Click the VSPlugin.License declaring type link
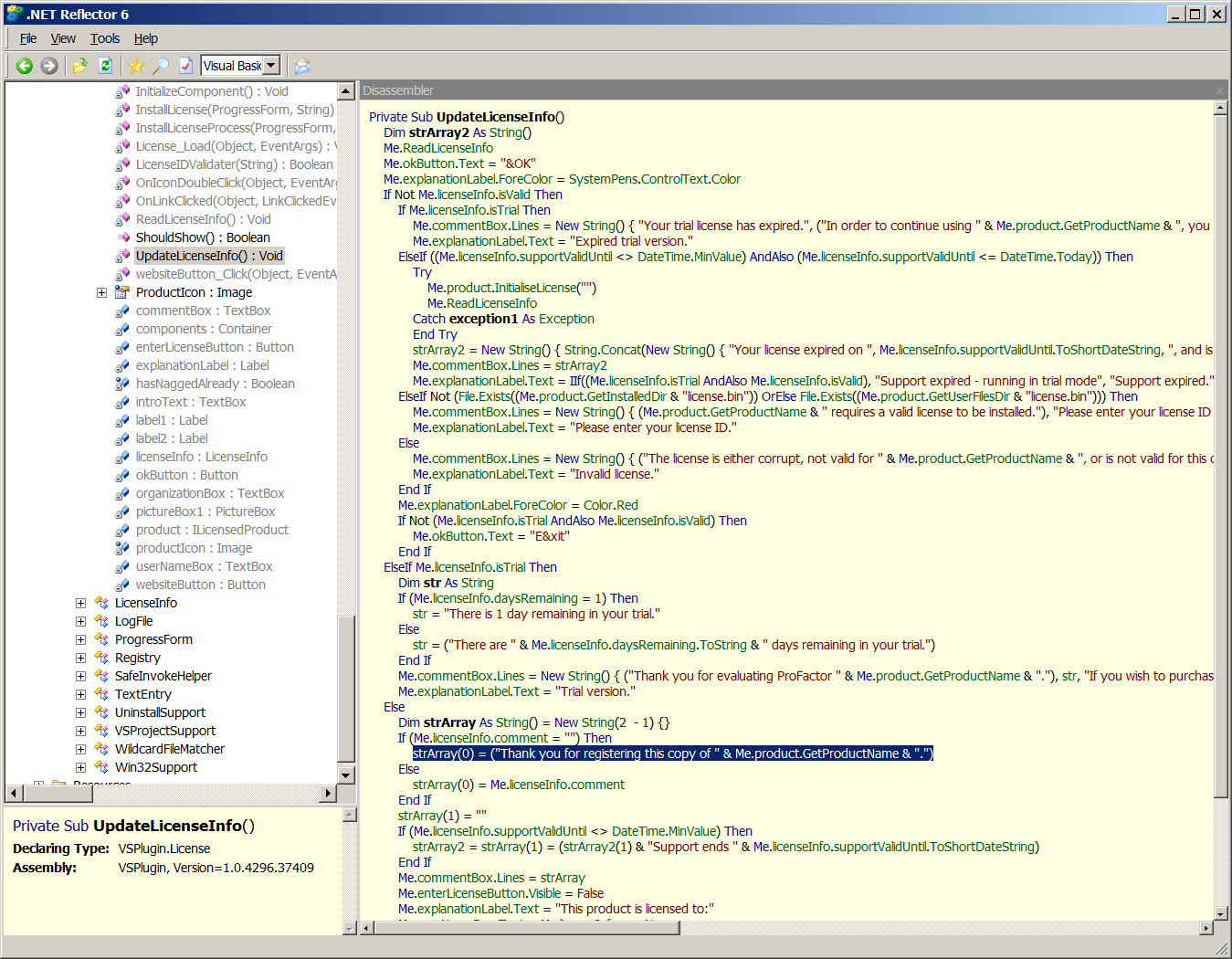Image resolution: width=1232 pixels, height=959 pixels. [164, 848]
